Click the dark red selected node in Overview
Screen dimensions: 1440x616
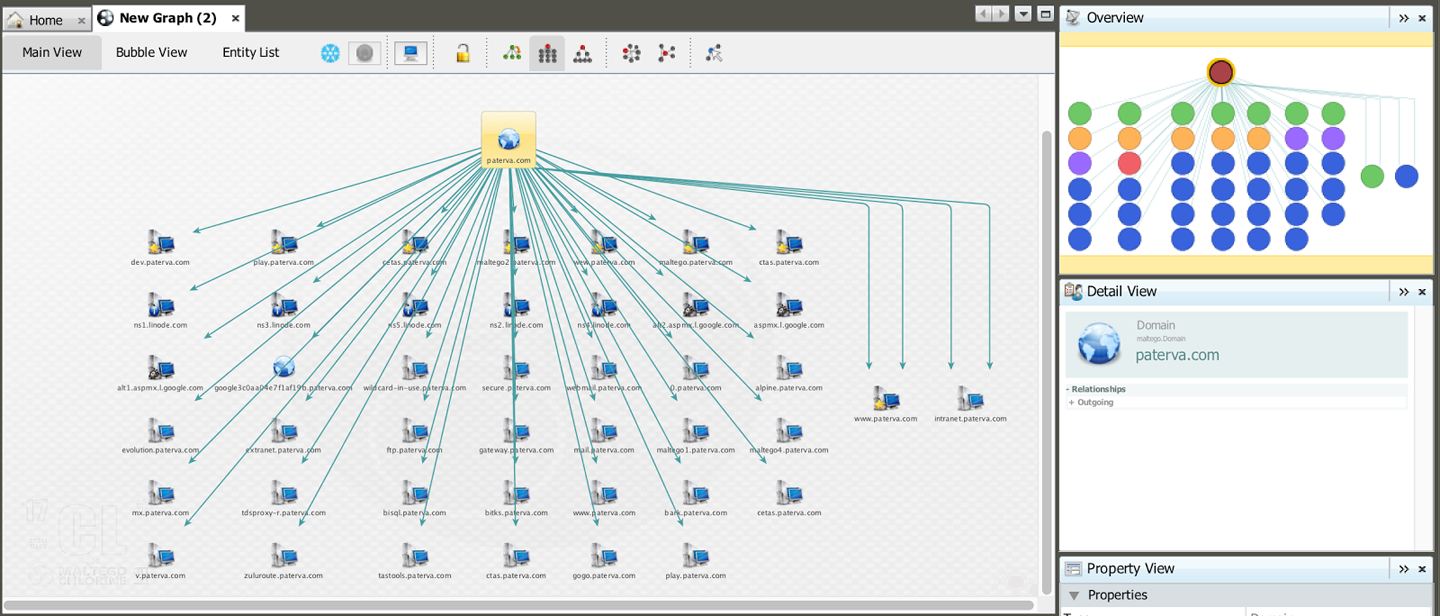click(1220, 72)
